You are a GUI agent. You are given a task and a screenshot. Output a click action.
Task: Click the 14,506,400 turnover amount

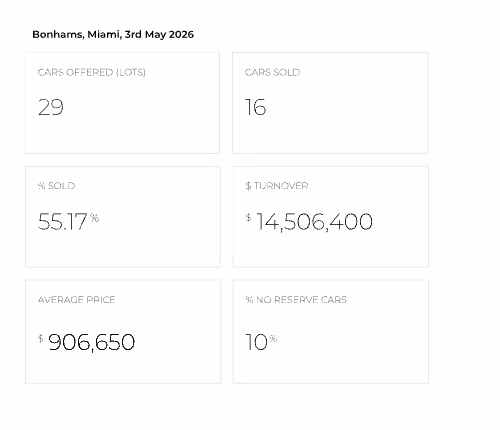(314, 222)
